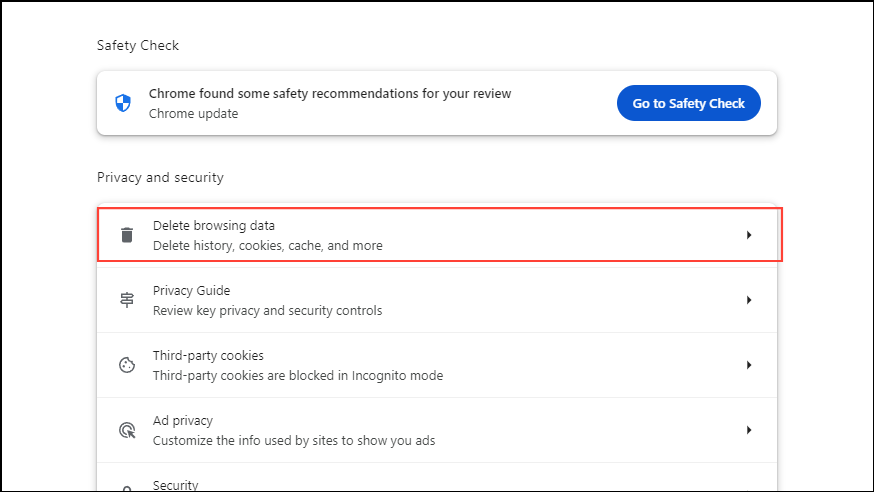Click the blue shield Safety Check icon
Viewport: 874px width, 492px height.
click(123, 103)
